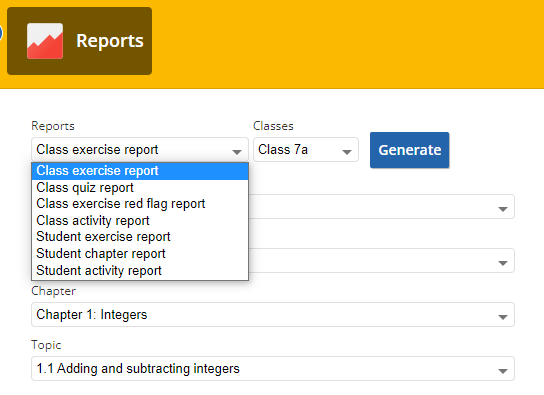Open the Reports header tab
Viewport: 544px width, 395px height.
tap(79, 41)
